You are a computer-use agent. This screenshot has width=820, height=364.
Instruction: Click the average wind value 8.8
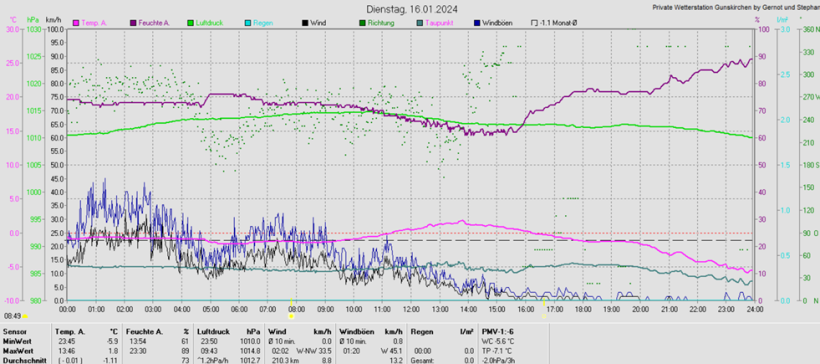[x=326, y=360]
